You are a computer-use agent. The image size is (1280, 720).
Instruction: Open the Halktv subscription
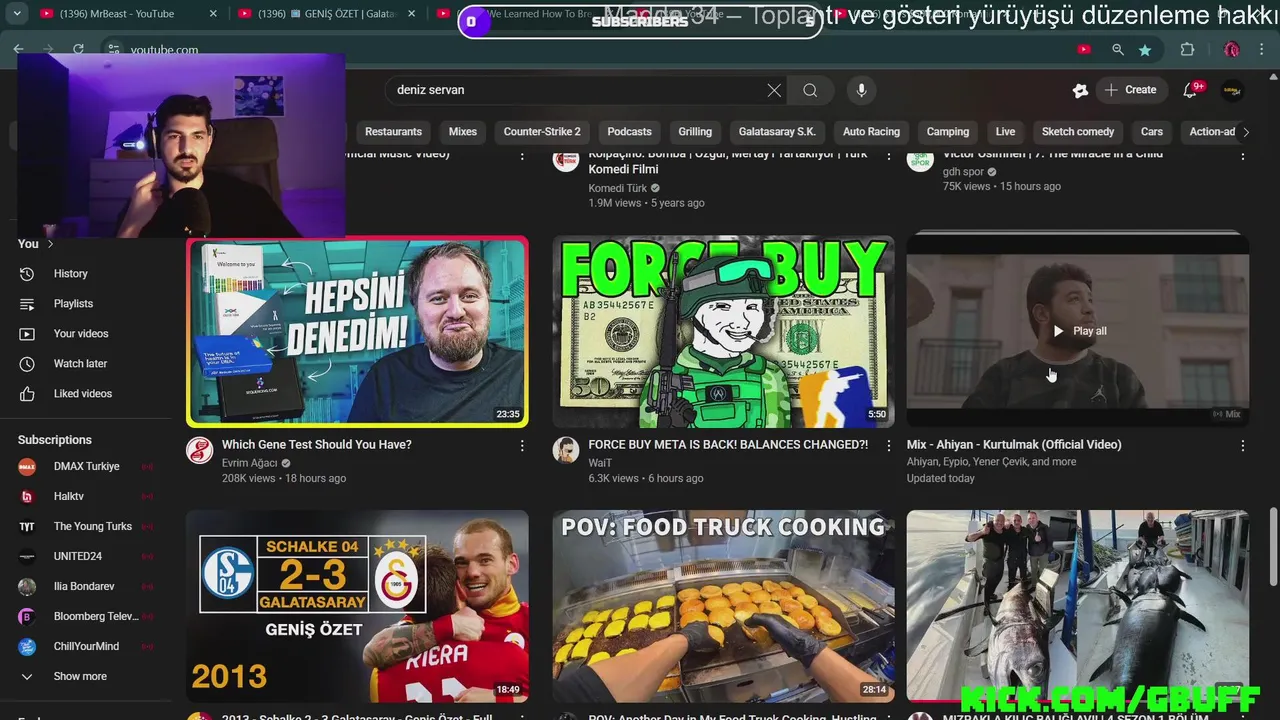69,496
